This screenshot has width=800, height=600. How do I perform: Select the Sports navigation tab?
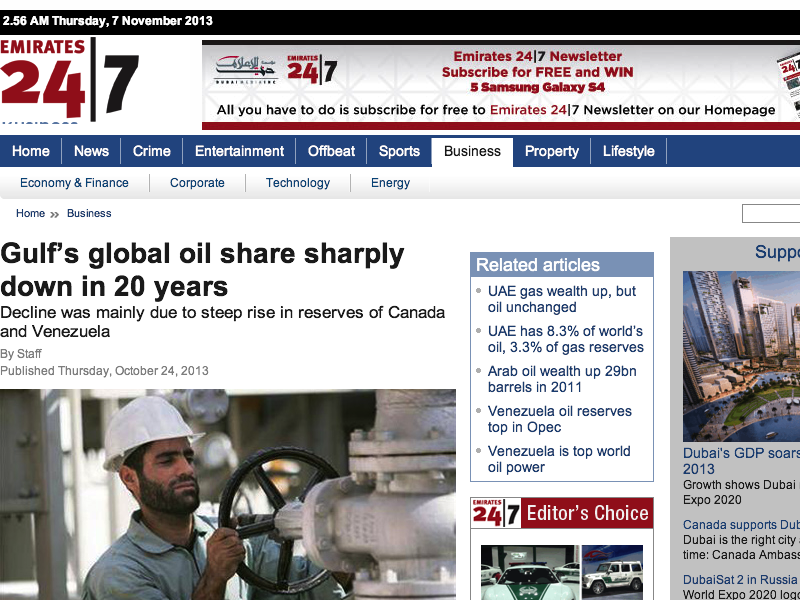pyautogui.click(x=399, y=151)
